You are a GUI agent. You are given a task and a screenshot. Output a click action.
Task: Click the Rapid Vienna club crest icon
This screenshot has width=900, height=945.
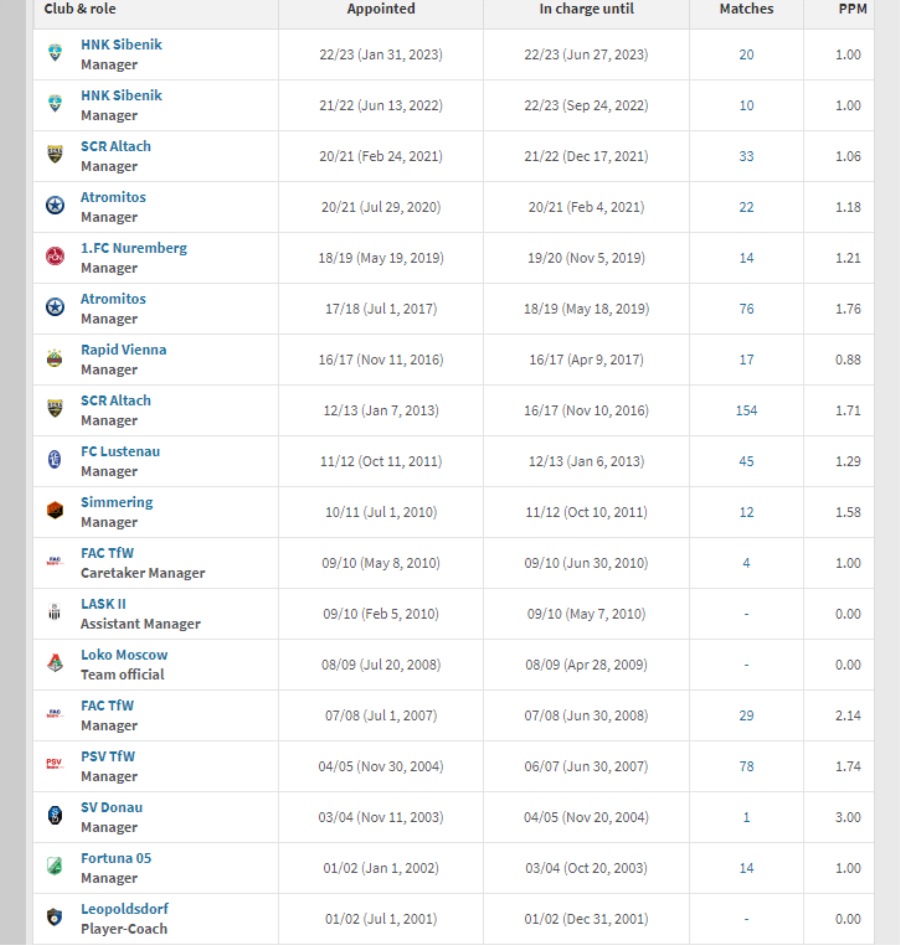point(55,359)
